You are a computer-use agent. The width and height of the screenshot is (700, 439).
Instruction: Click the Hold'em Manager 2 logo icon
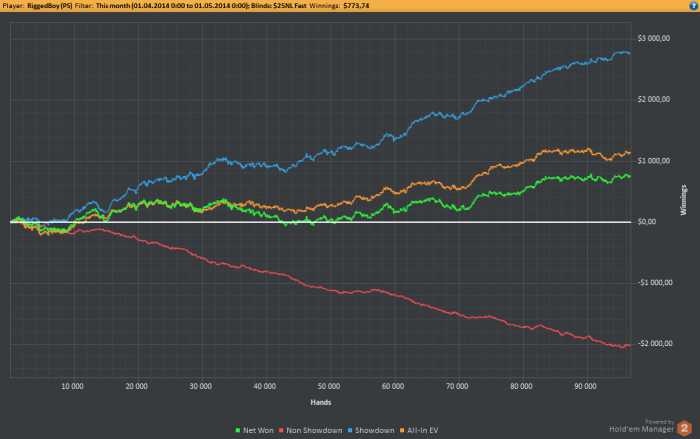(684, 428)
